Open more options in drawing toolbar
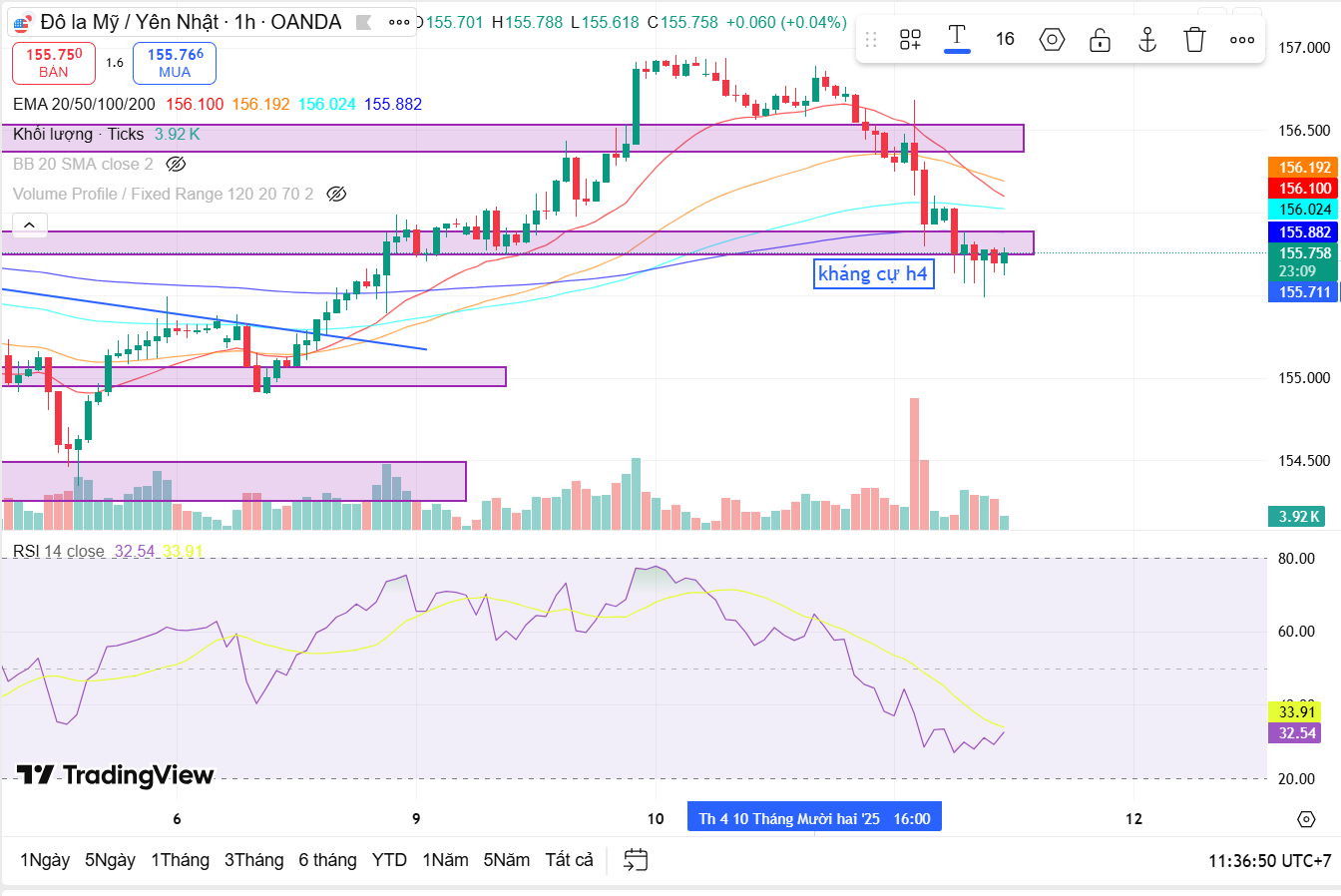The image size is (1341, 896). click(x=1242, y=40)
